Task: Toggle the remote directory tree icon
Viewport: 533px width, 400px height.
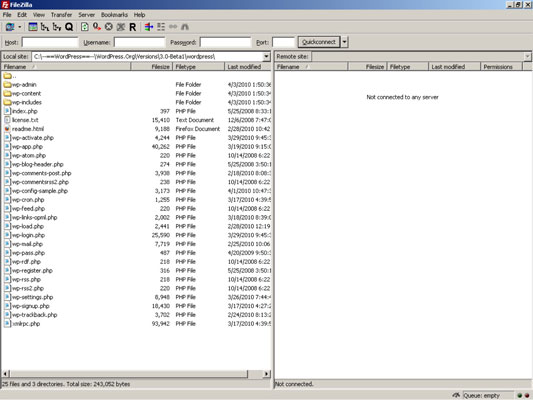Action: point(57,27)
